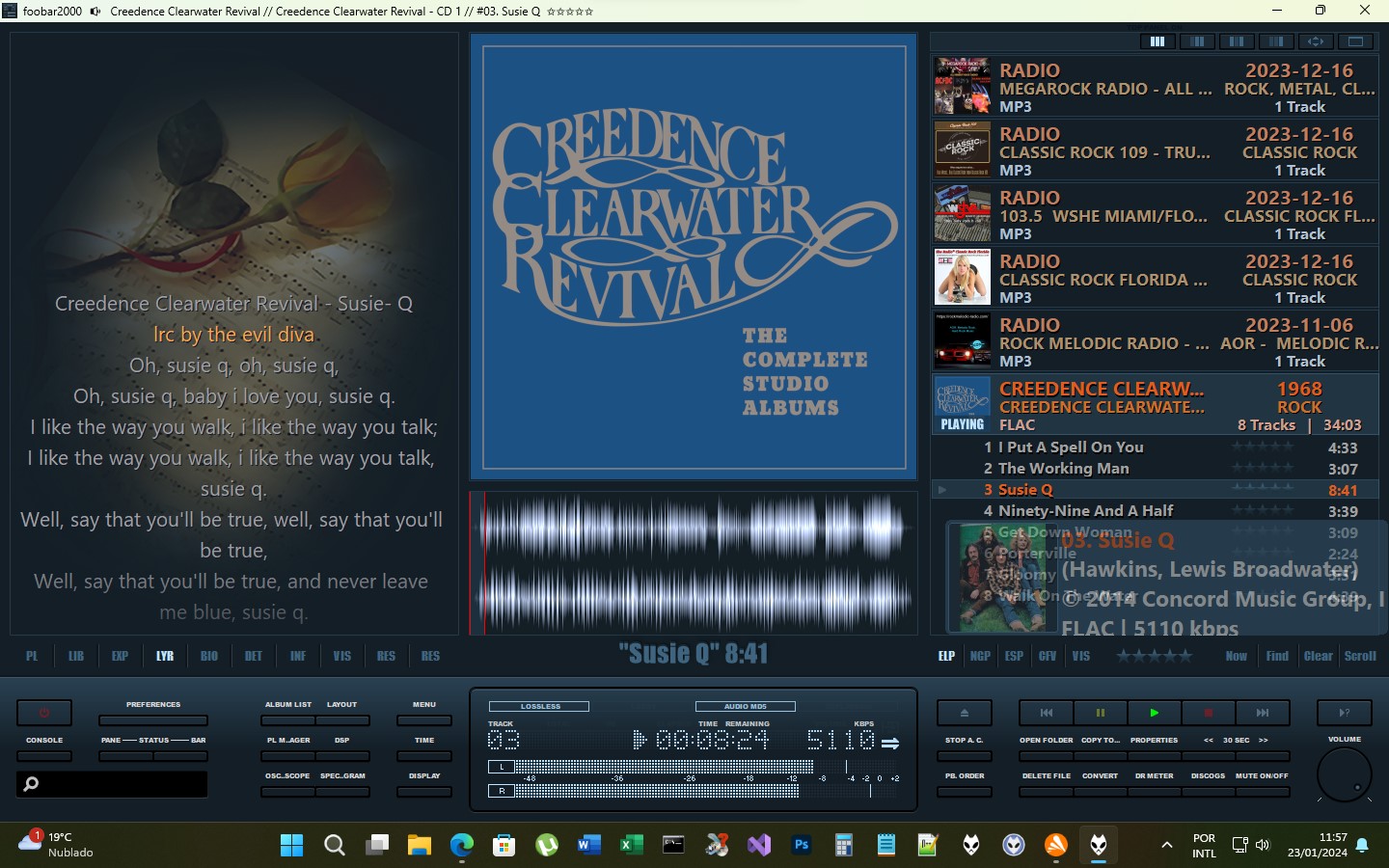Click the Find button in playlist toolbar
Image resolution: width=1389 pixels, height=868 pixels.
pyautogui.click(x=1277, y=656)
